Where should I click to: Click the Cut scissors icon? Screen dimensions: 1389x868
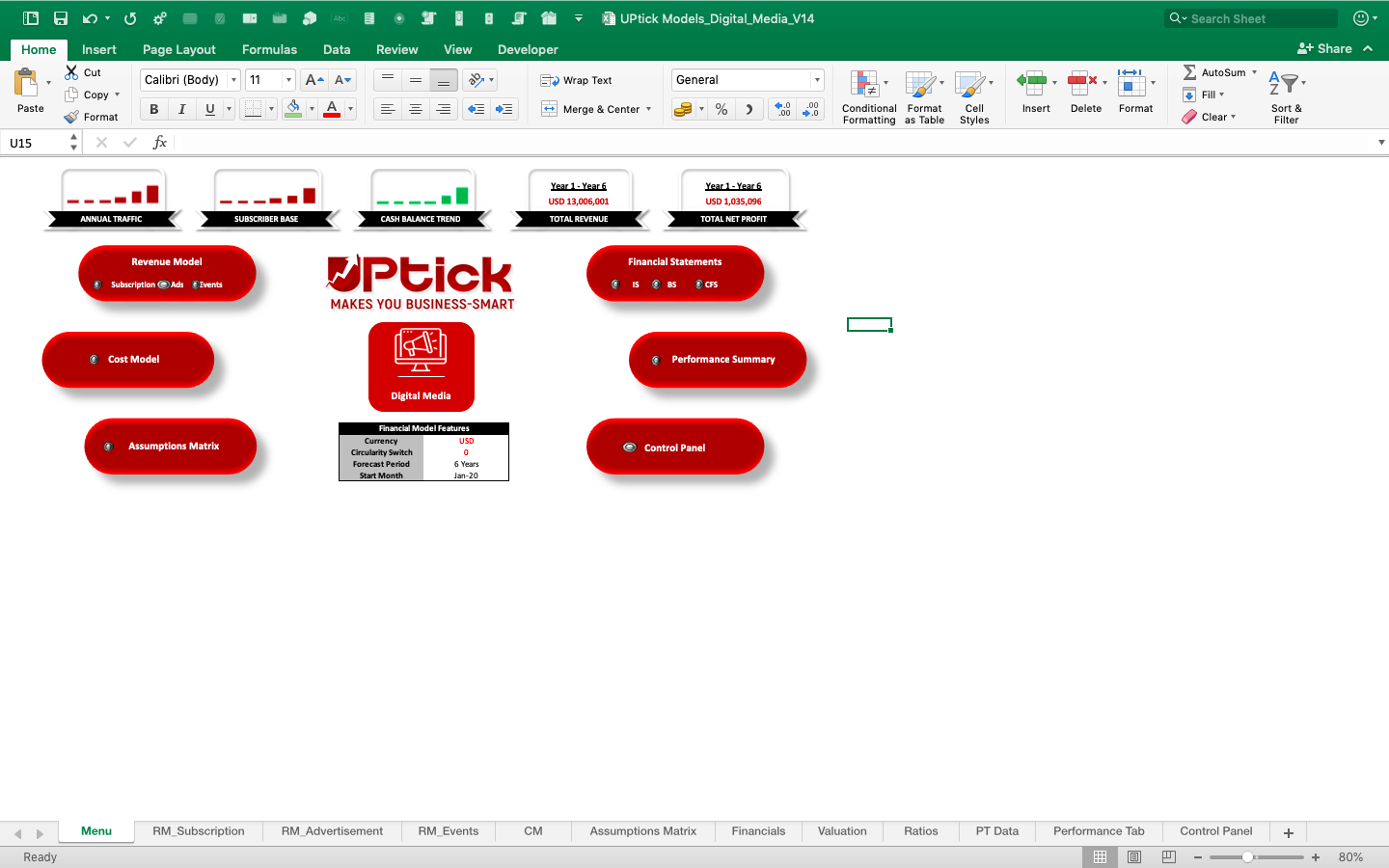71,72
